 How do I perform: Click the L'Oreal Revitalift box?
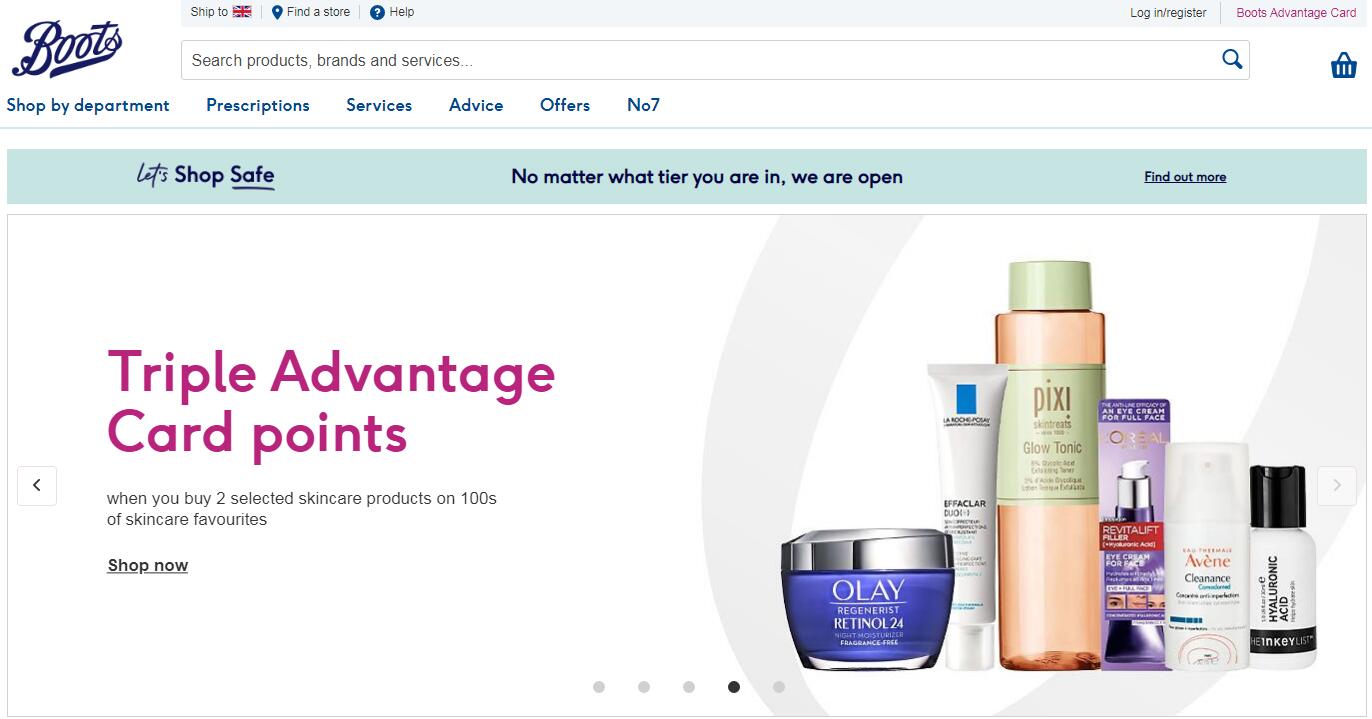[1134, 534]
